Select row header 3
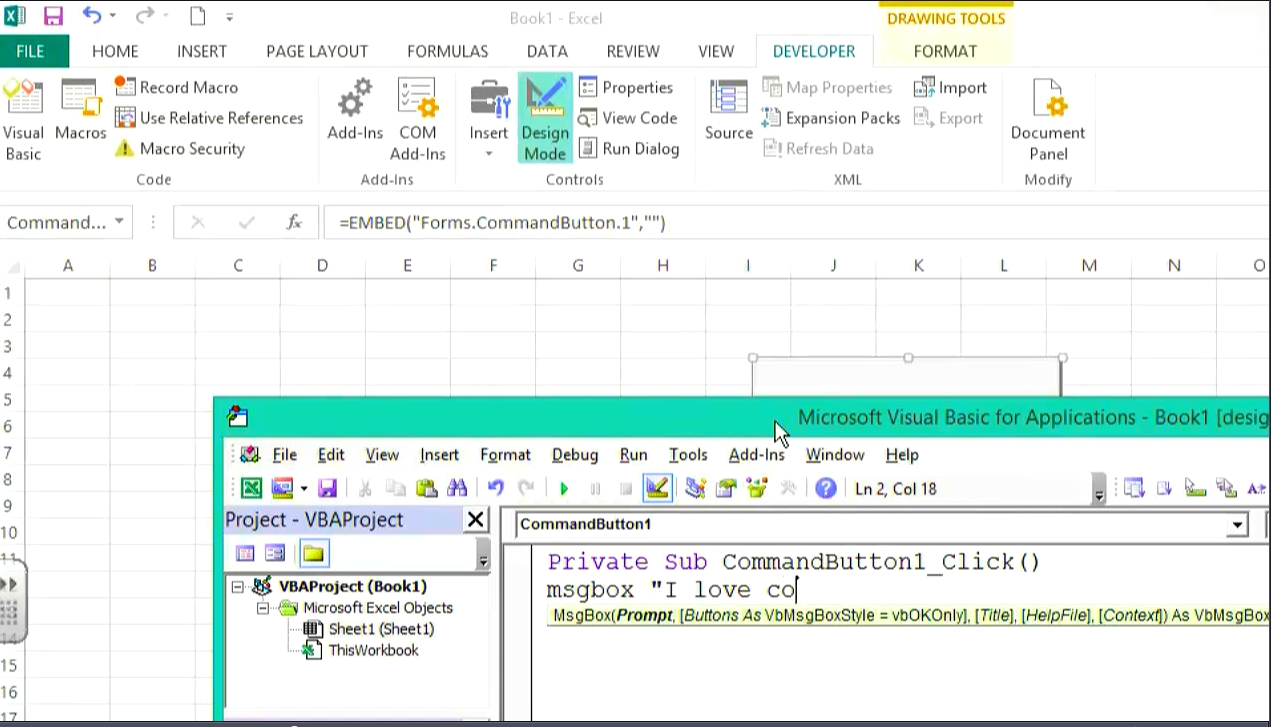The image size is (1271, 727). coord(8,346)
